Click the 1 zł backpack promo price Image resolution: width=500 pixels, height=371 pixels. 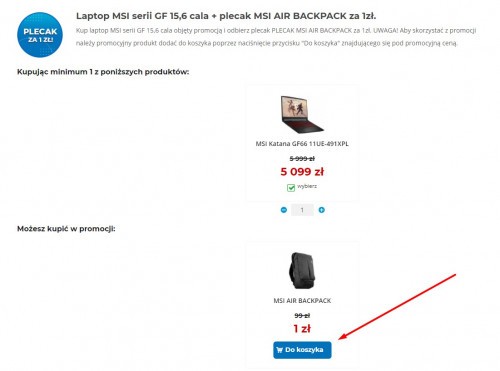tap(302, 329)
